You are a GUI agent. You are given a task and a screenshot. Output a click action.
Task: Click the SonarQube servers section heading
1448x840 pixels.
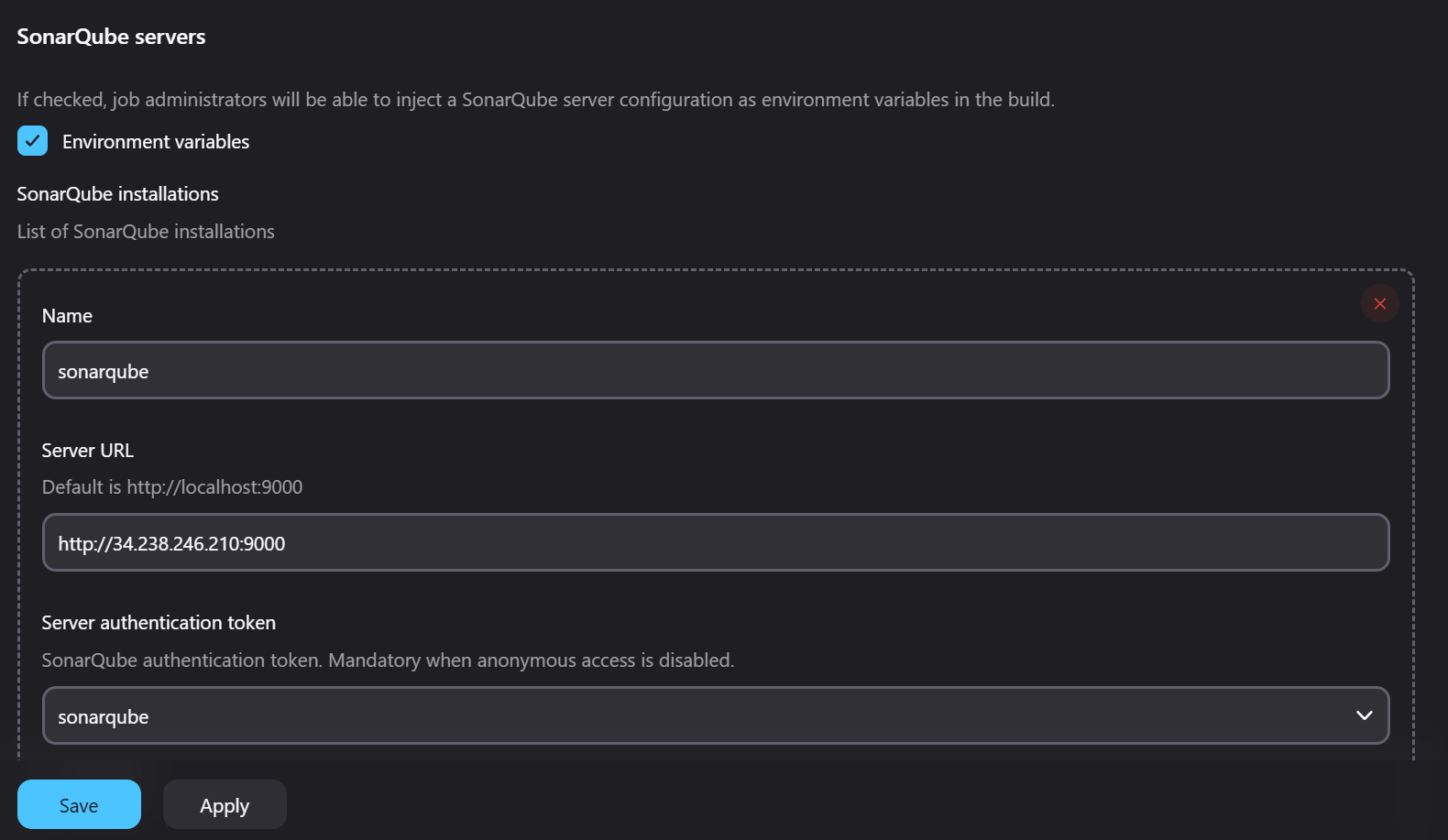tap(110, 37)
